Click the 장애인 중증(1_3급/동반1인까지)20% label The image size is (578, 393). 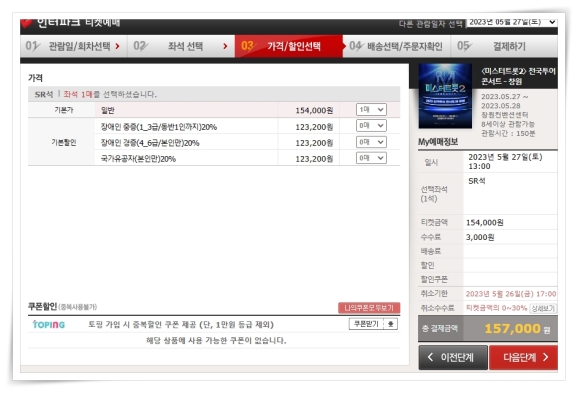click(159, 127)
